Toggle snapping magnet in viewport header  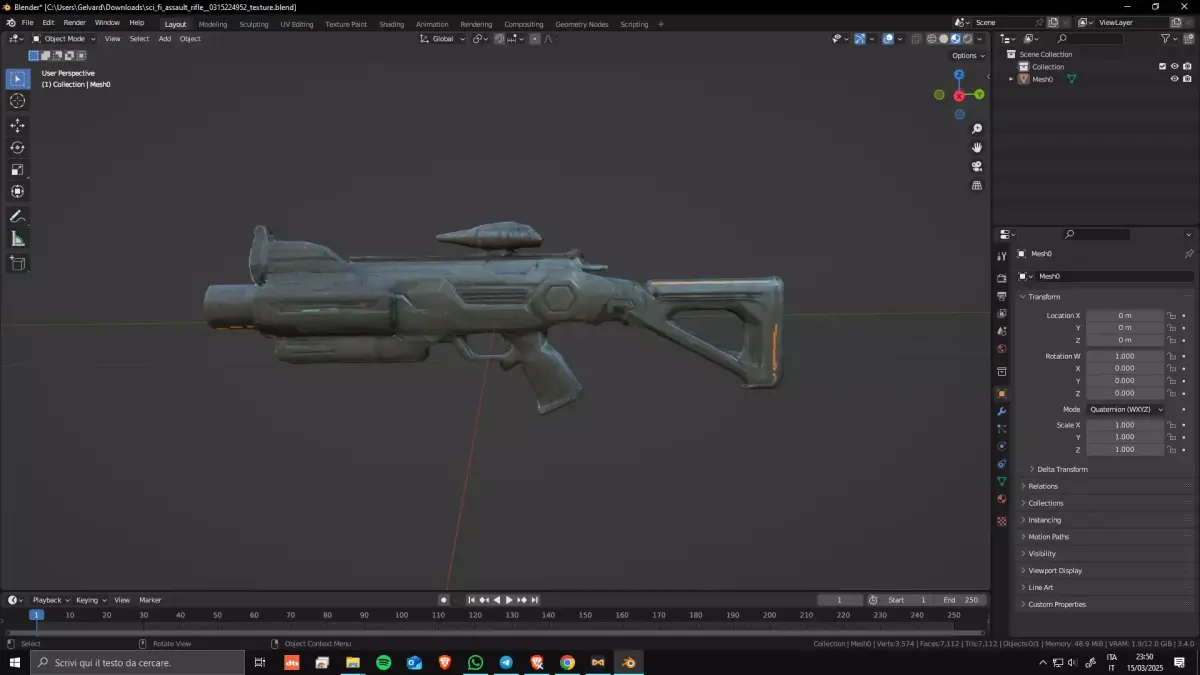[497, 39]
